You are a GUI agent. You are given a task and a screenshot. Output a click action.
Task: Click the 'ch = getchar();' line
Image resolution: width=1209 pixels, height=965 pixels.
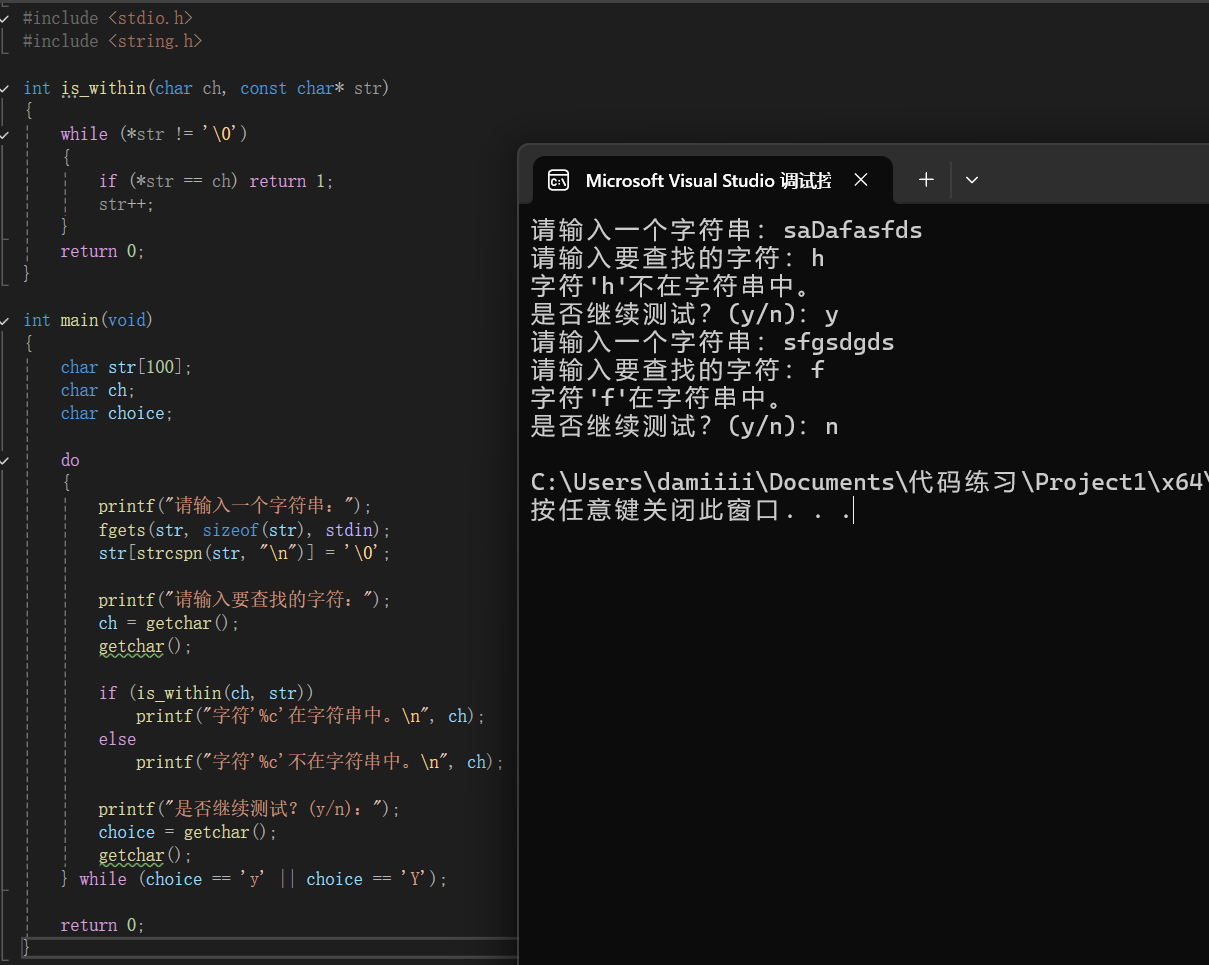point(169,623)
